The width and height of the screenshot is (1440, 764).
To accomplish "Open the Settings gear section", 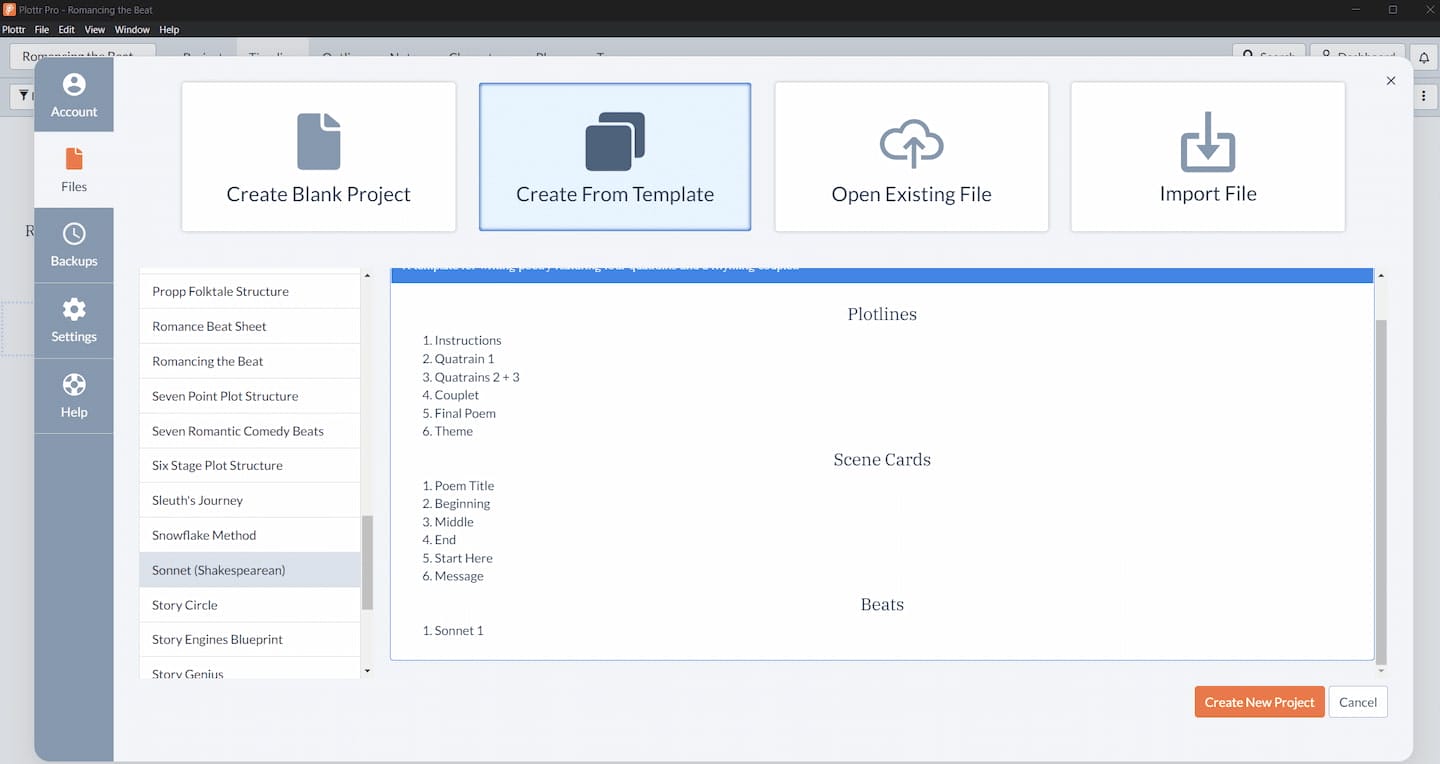I will click(74, 320).
